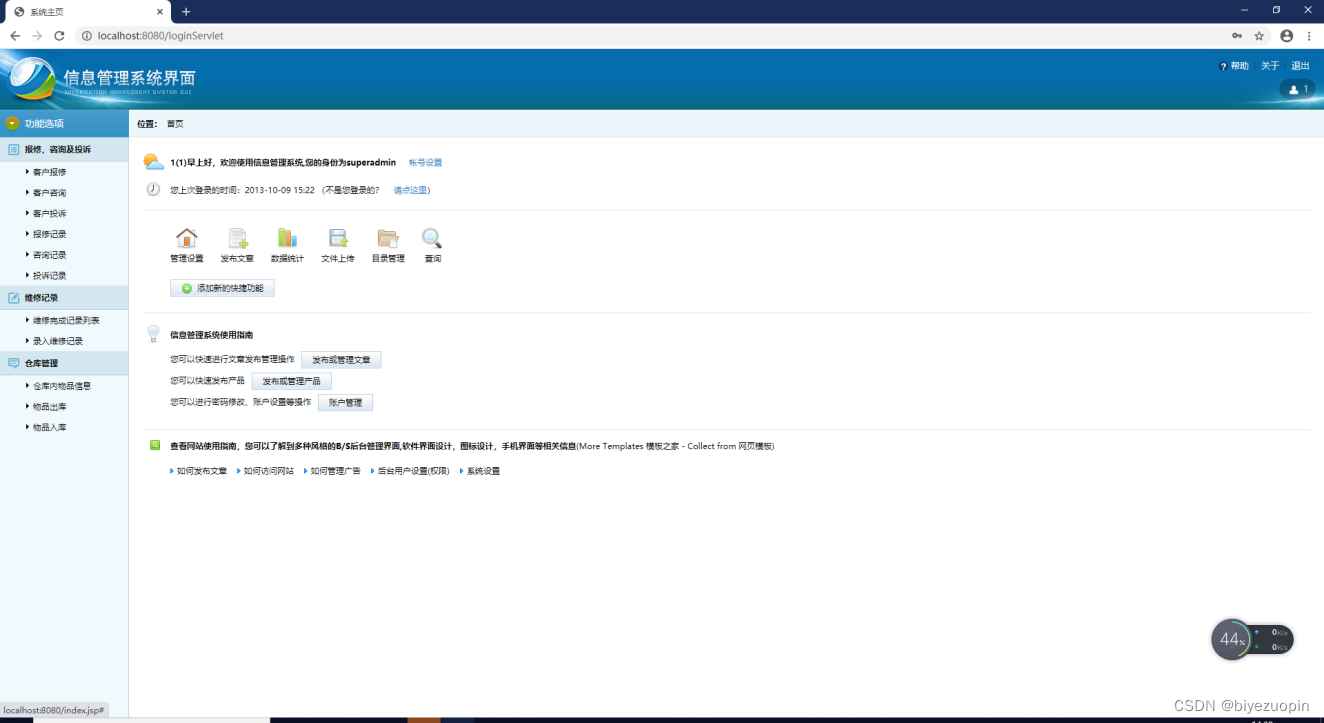Click the 44% network speed widget
Screen dimensions: 1324x723
tap(1252, 639)
